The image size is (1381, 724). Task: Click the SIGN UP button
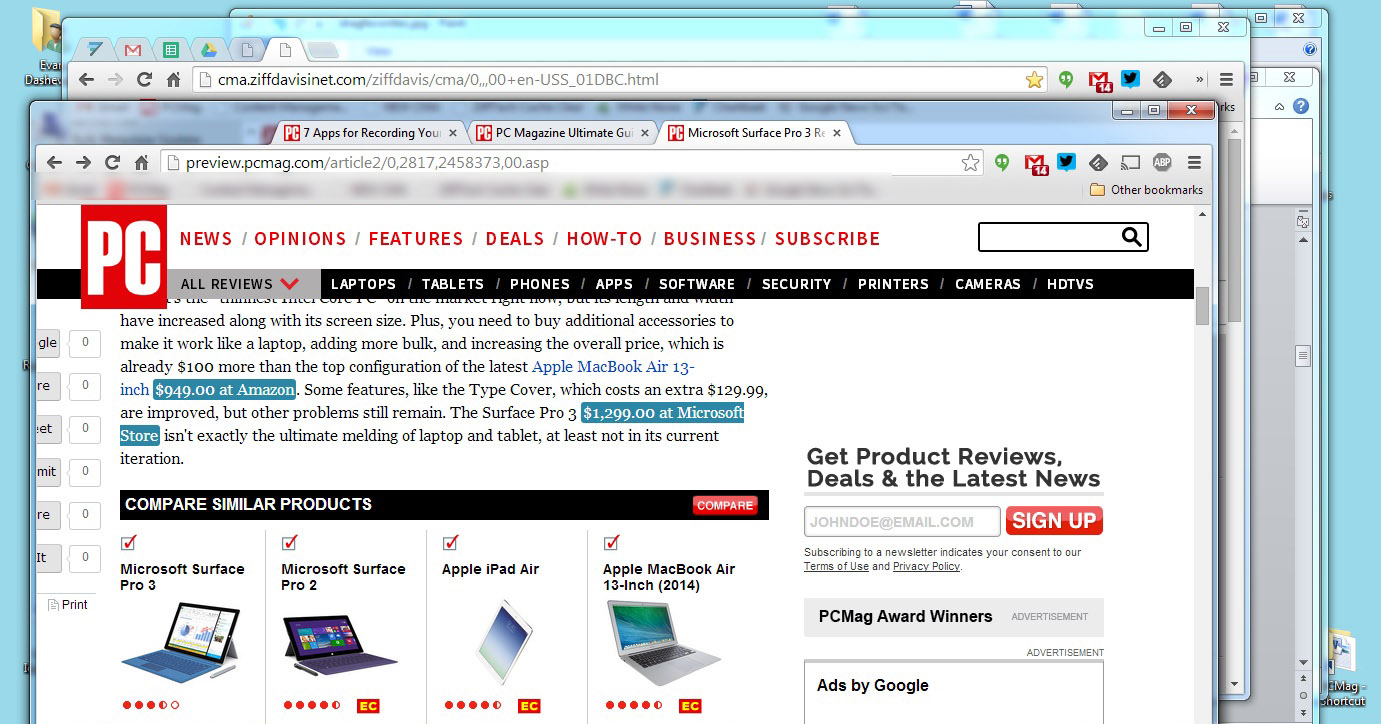1054,520
